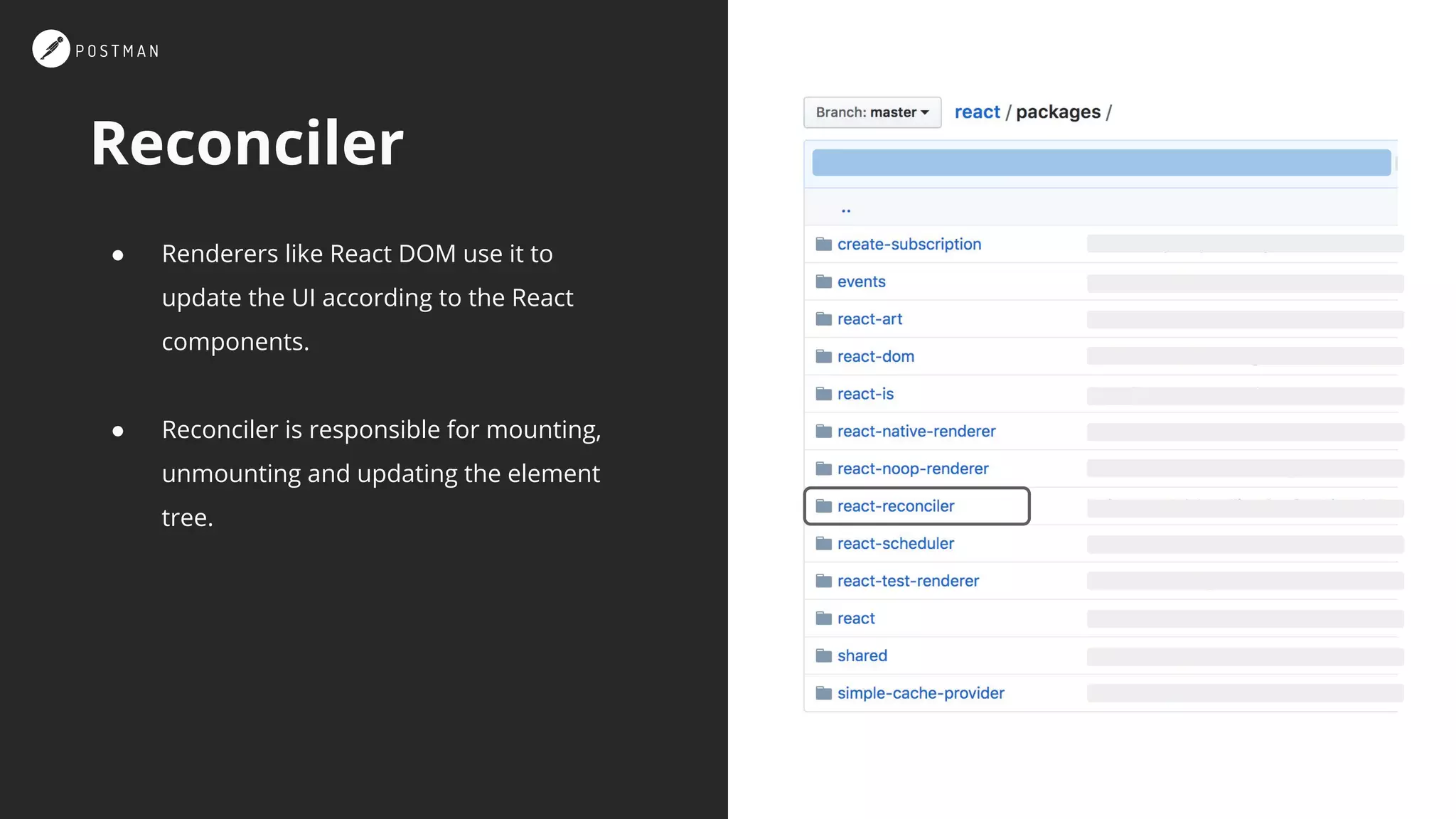The image size is (1456, 819).
Task: Click the events folder icon
Action: [x=824, y=282]
